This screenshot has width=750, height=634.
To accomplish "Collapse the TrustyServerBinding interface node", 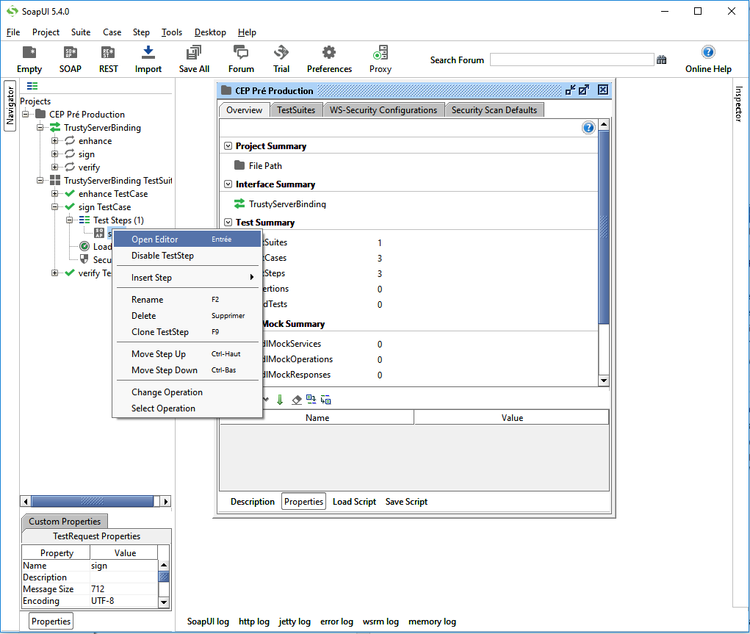I will point(40,128).
